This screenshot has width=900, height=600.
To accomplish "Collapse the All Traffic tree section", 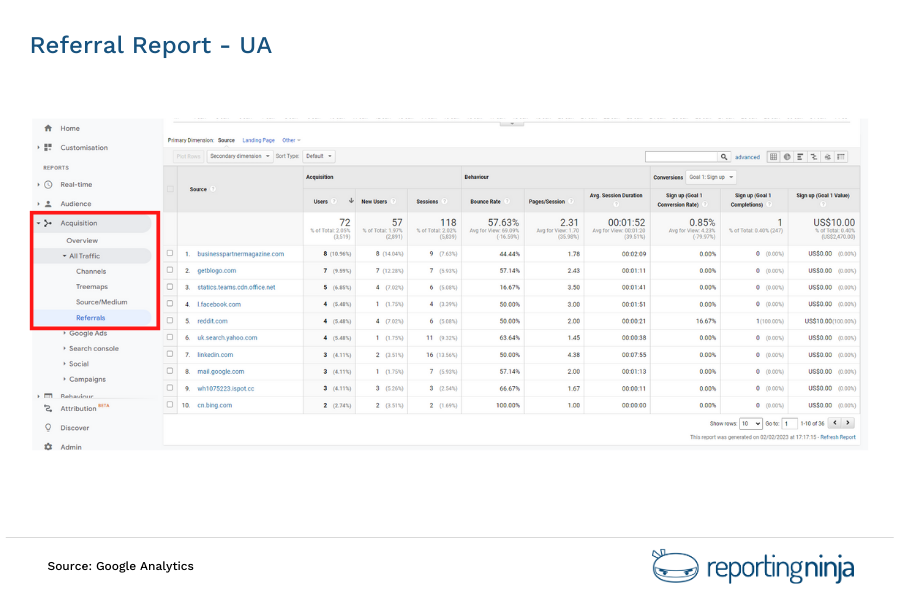I will click(x=64, y=256).
